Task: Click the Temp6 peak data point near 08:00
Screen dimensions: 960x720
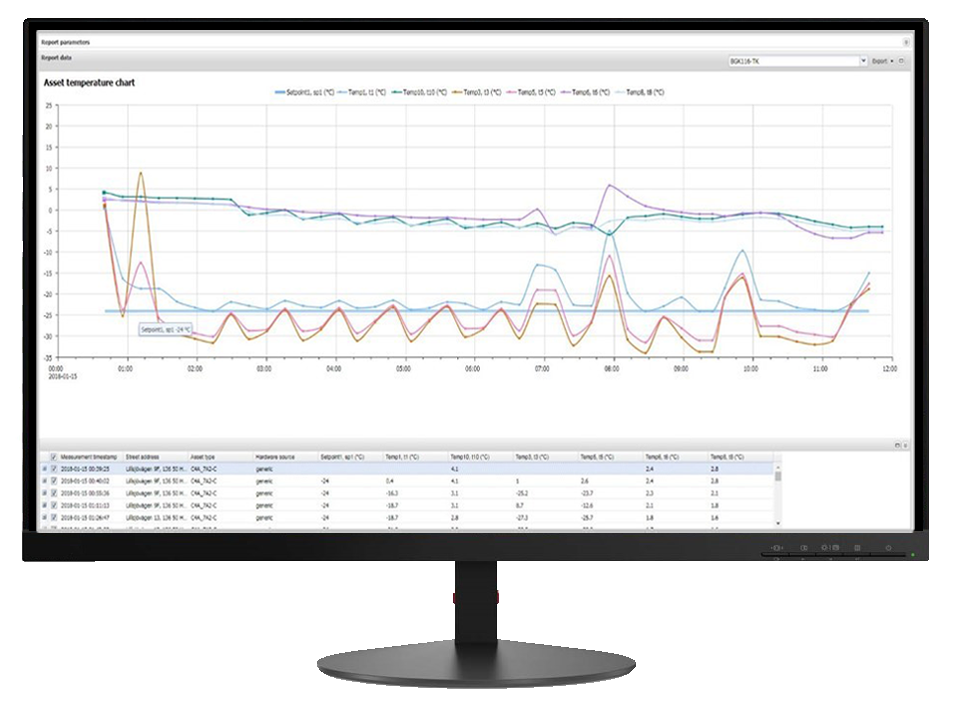Action: point(609,185)
